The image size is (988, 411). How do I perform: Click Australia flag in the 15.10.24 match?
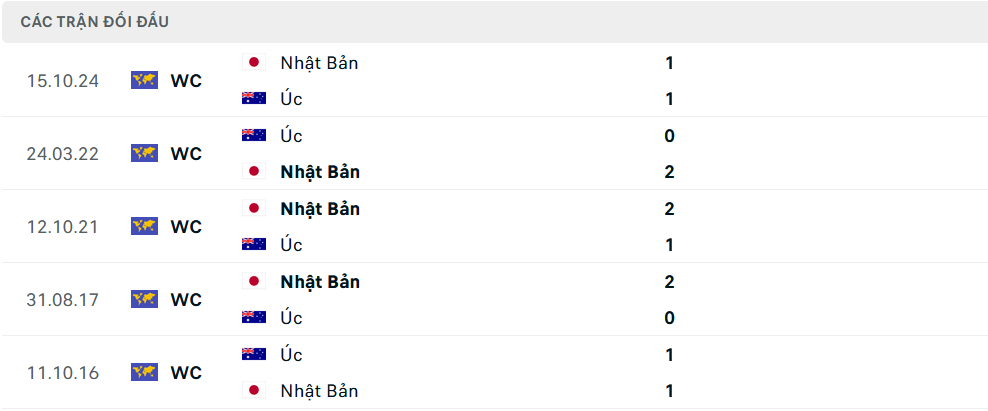(254, 98)
